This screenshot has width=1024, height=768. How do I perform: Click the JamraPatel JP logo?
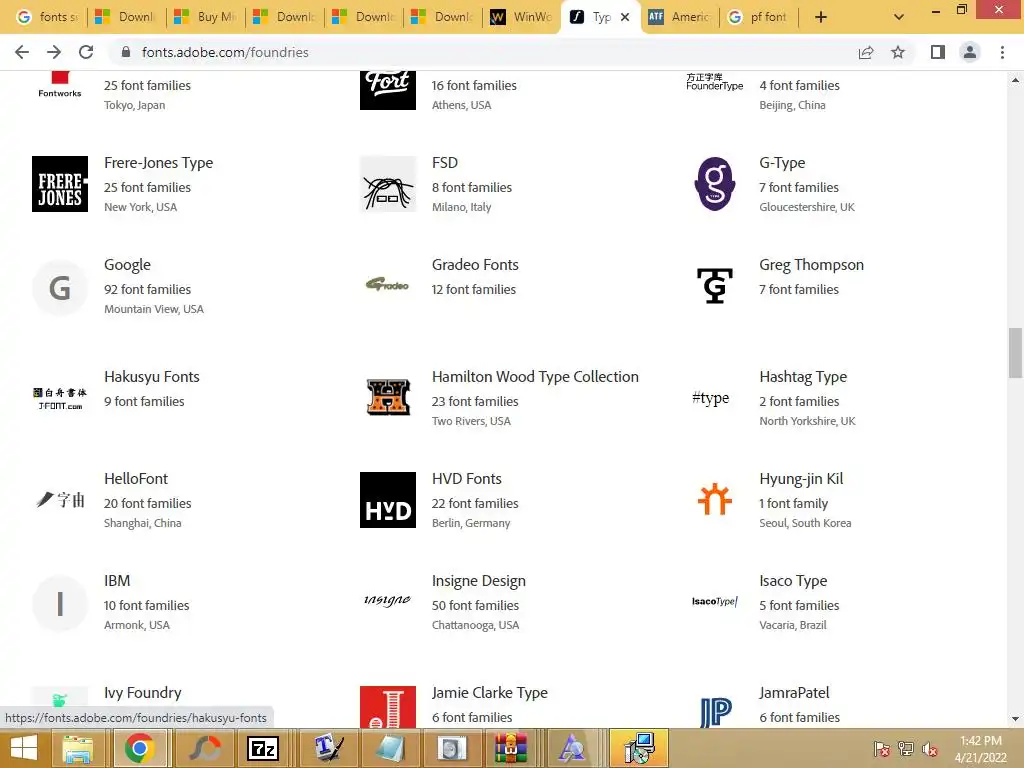click(x=716, y=712)
